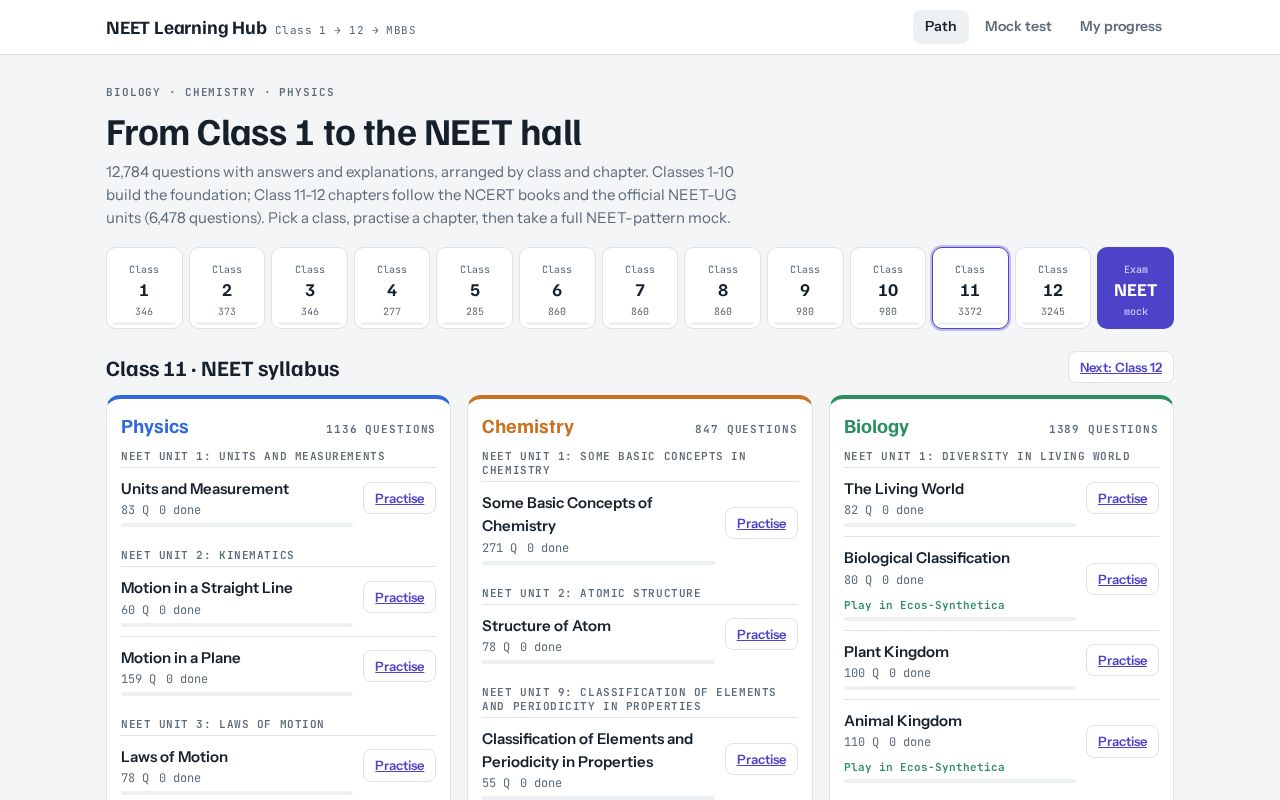Practise Laws of Motion chapter
Viewport: 1280px width, 800px height.
399,765
